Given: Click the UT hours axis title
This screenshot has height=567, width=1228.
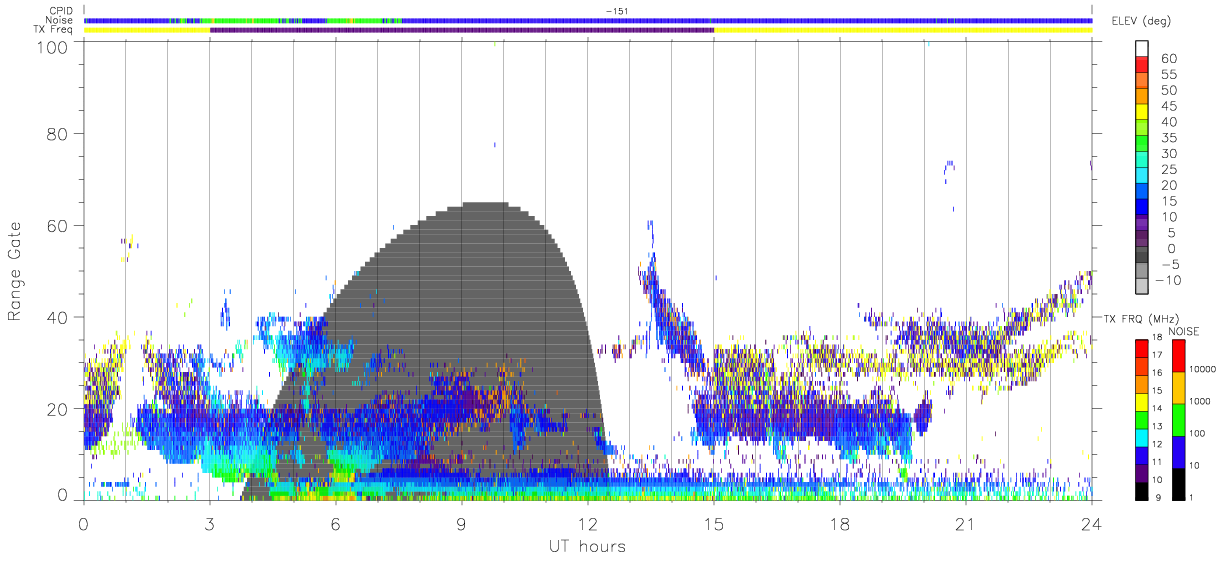Looking at the screenshot, I should (587, 547).
